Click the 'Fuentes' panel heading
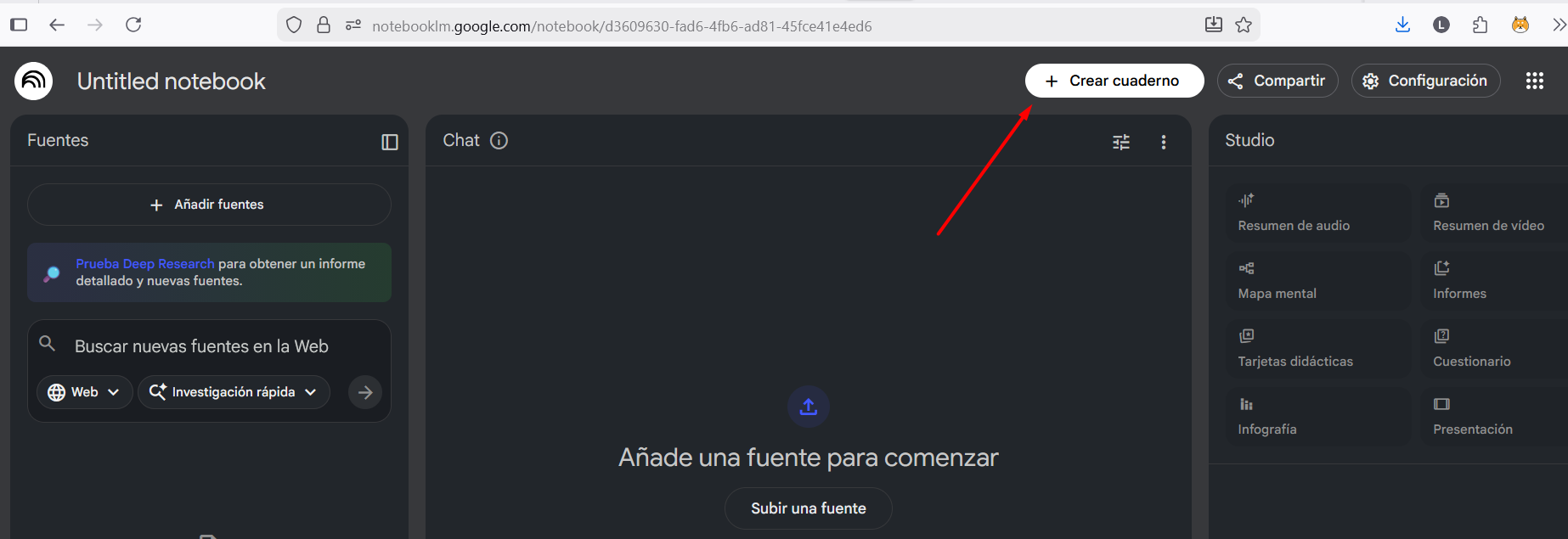1568x539 pixels. click(x=58, y=140)
